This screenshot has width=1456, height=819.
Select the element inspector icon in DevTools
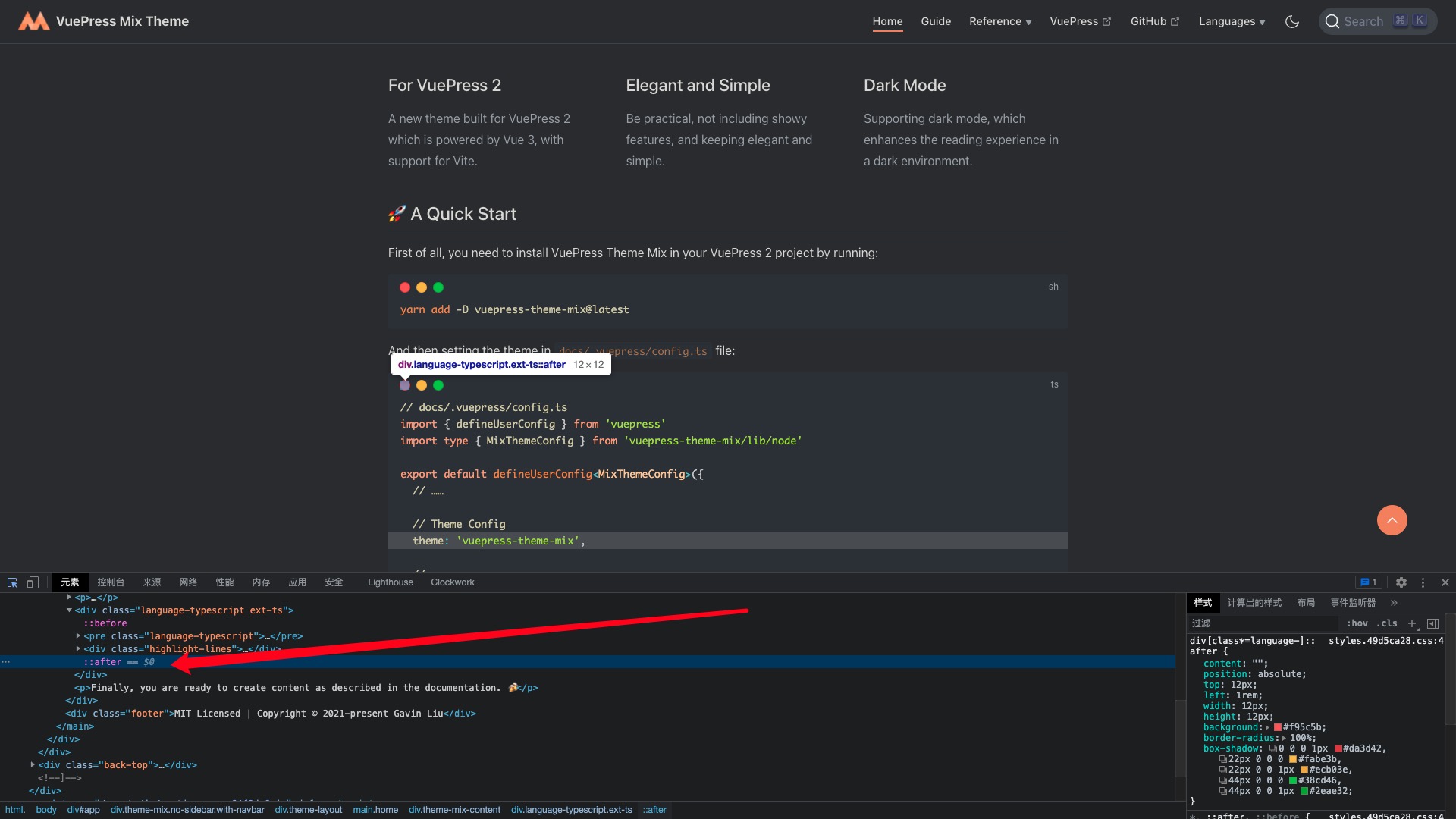tap(11, 582)
